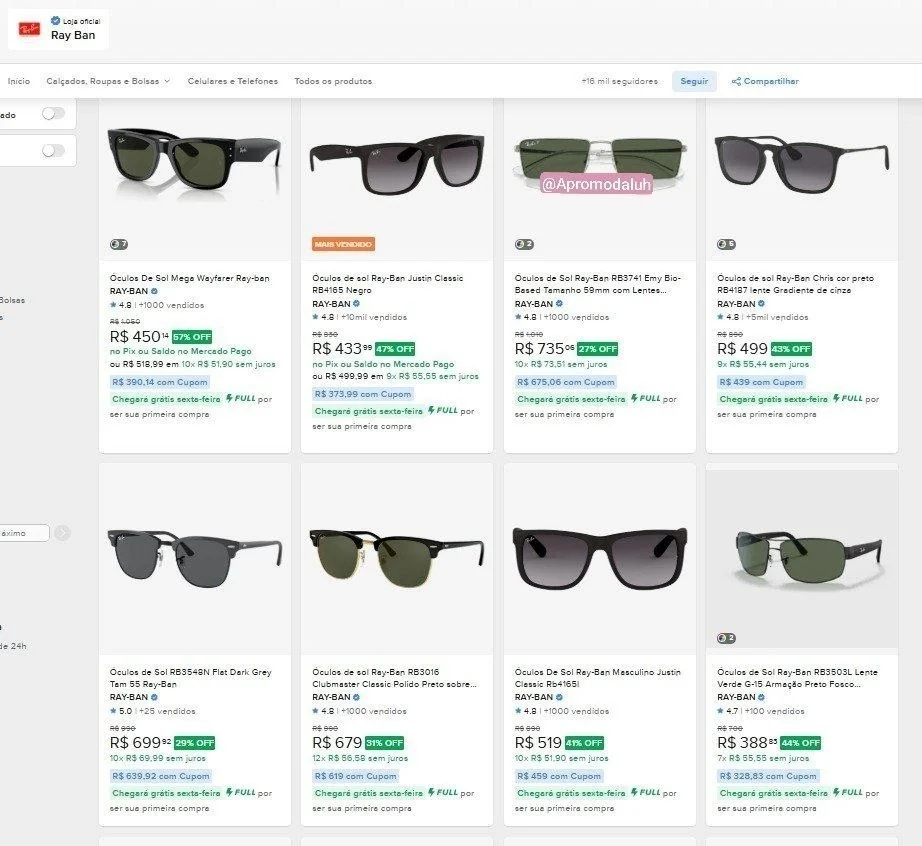Click the 29% OFF discount label

195,743
